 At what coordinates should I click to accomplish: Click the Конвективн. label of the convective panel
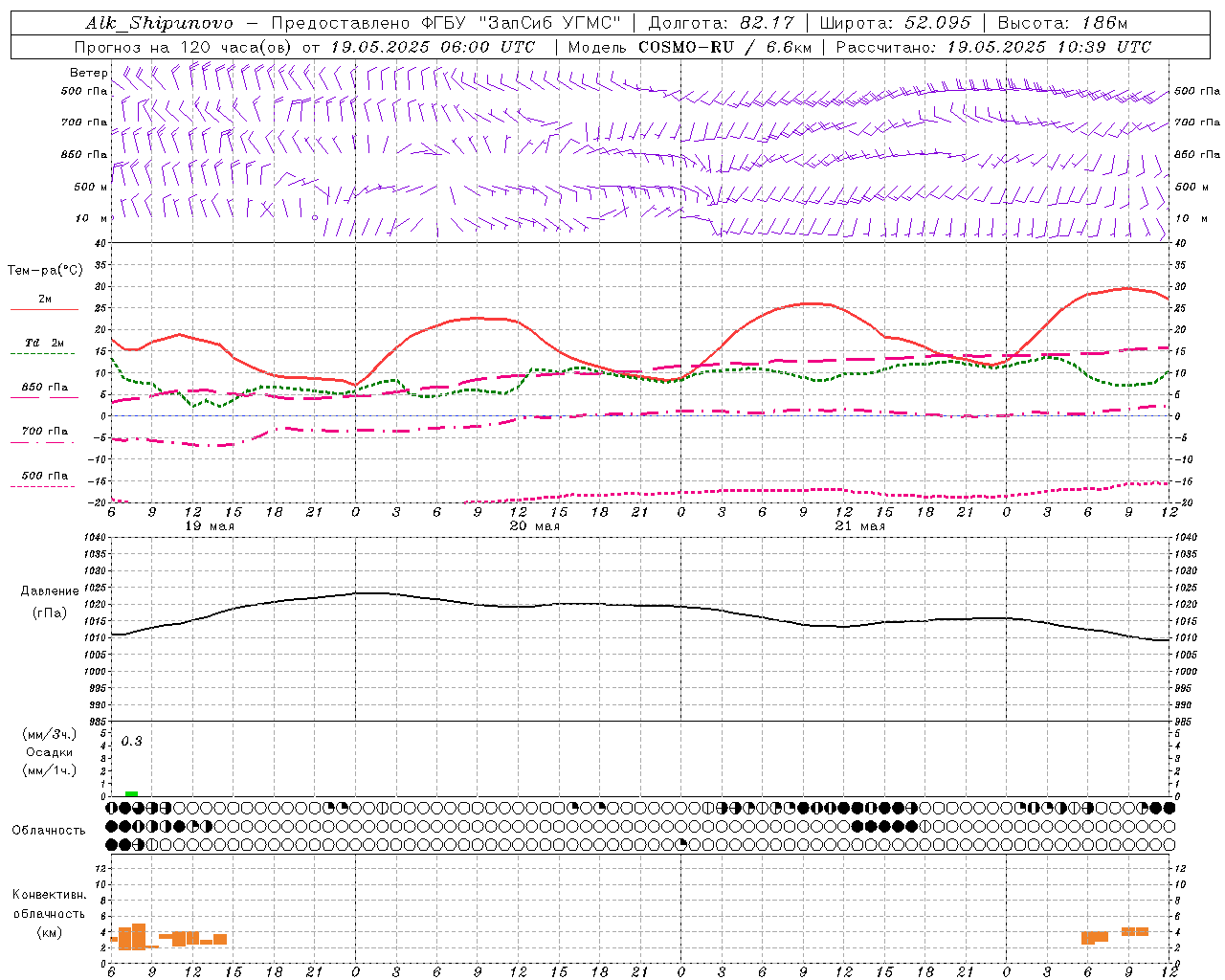[50, 895]
